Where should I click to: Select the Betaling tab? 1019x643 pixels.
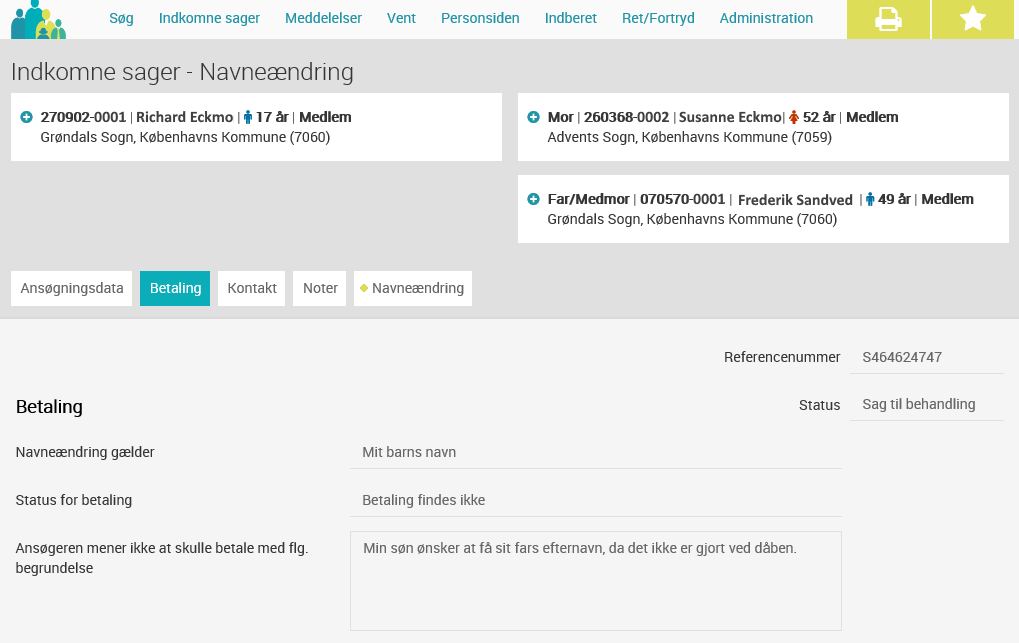(x=175, y=288)
